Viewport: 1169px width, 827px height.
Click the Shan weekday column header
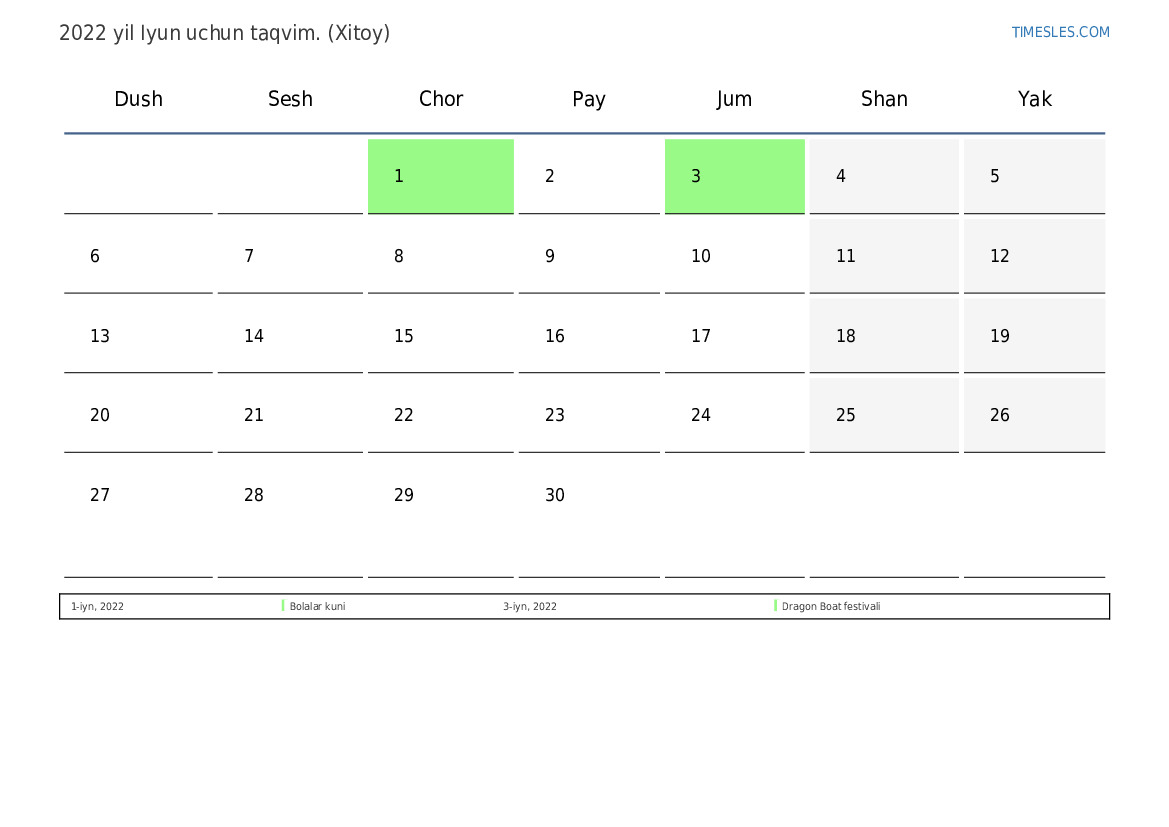click(884, 99)
